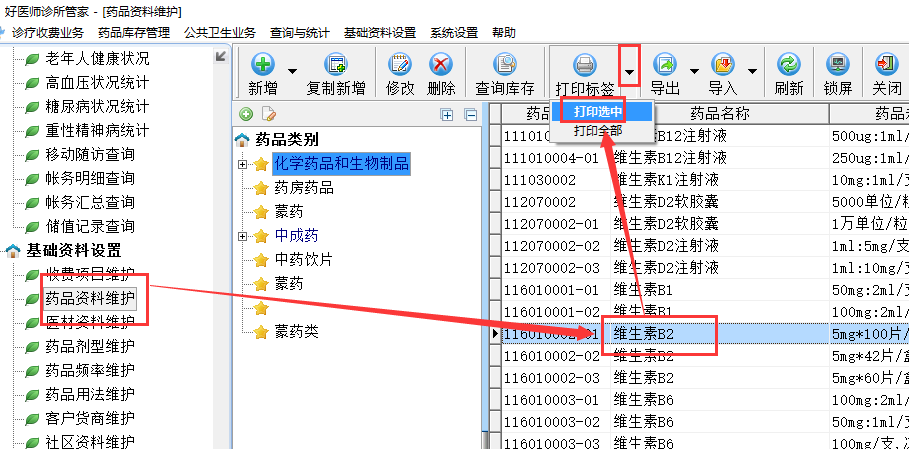Screen dimensions: 909x449
Task: Open 帐务汇总查询 in the sidebar
Action: (x=90, y=202)
